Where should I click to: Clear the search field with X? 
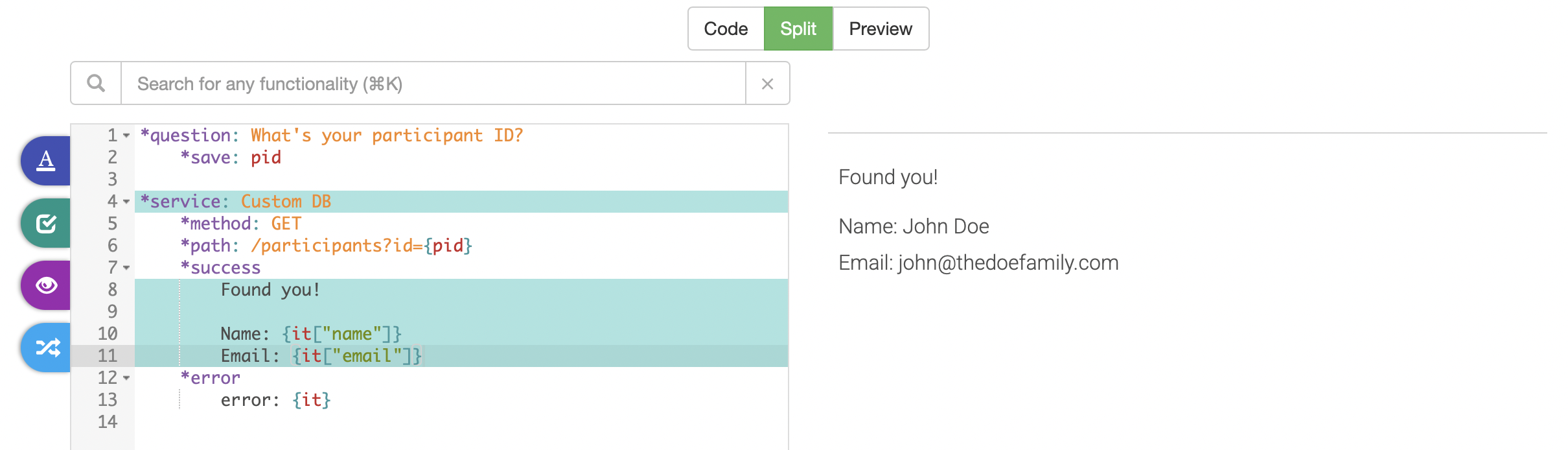767,83
